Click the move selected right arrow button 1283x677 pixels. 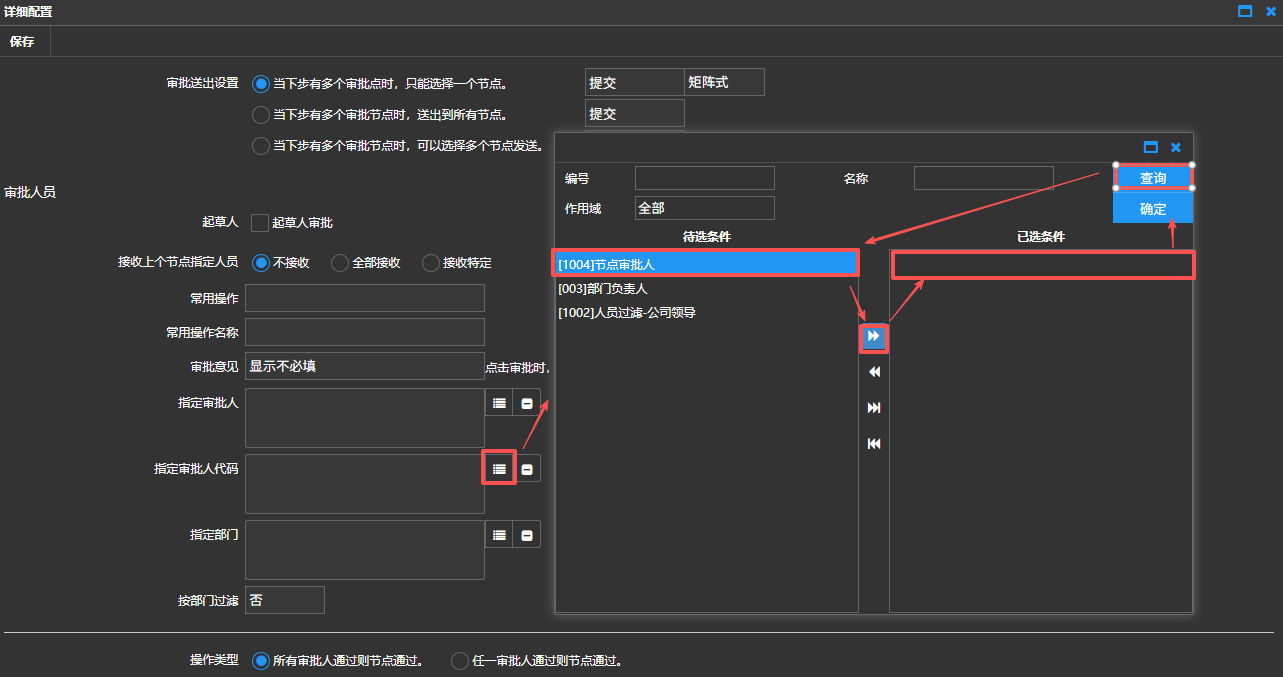(874, 337)
